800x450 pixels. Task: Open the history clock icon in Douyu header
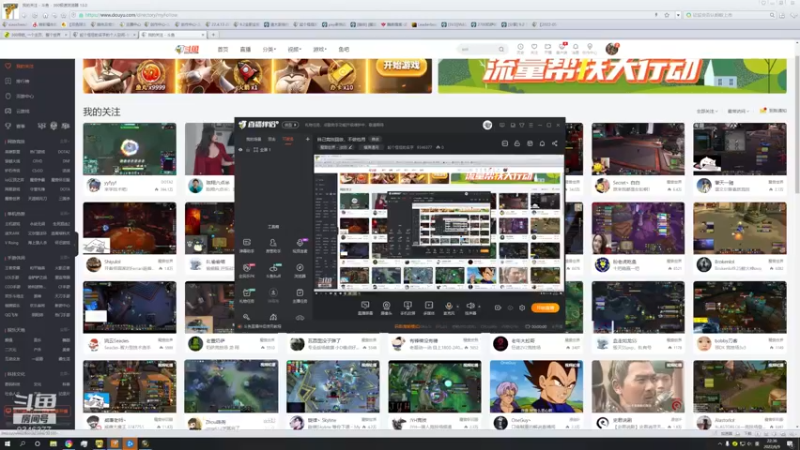[x=520, y=48]
